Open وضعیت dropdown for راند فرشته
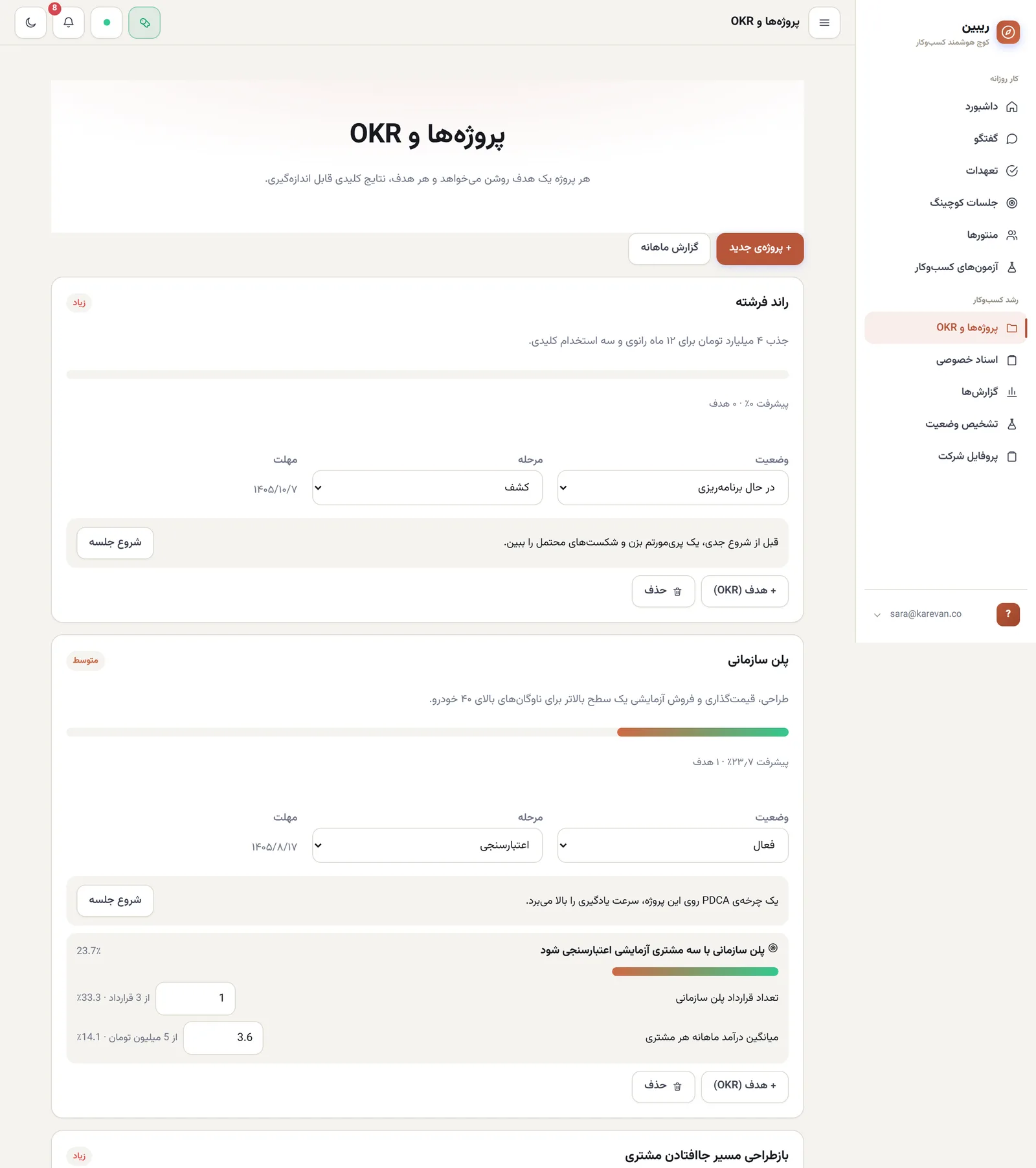 (x=673, y=488)
